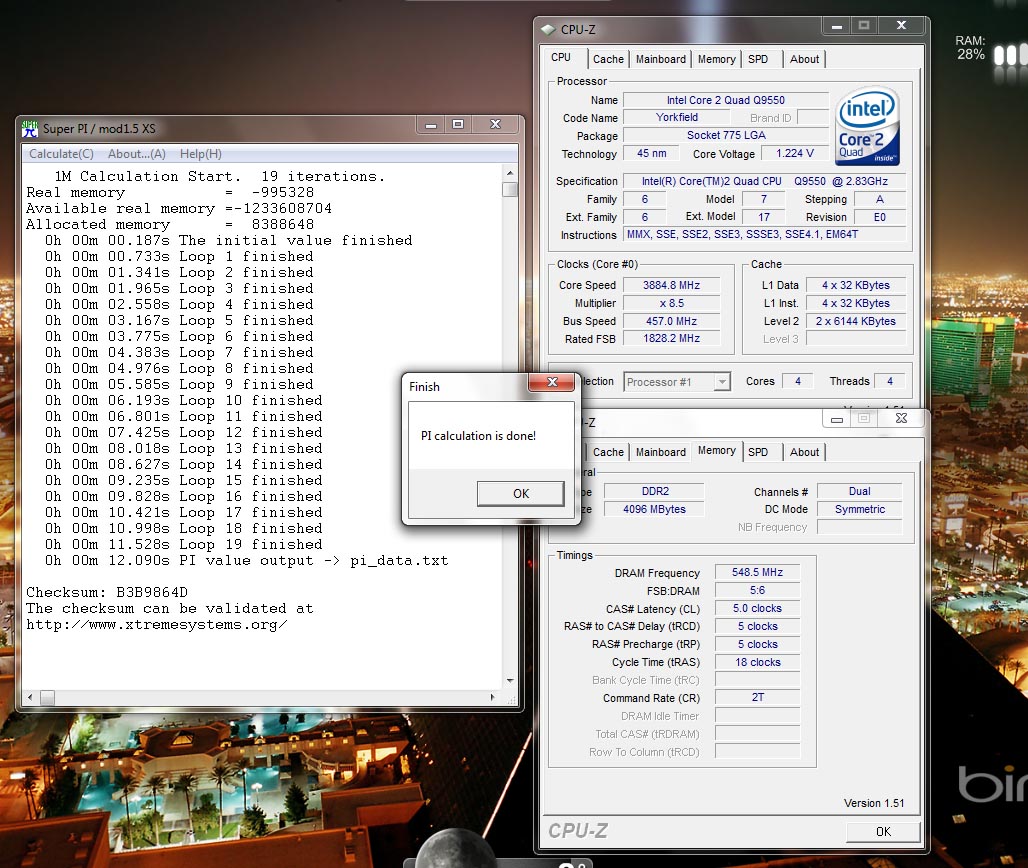Click the DRAM Frequency value field
This screenshot has height=868, width=1028.
757,573
